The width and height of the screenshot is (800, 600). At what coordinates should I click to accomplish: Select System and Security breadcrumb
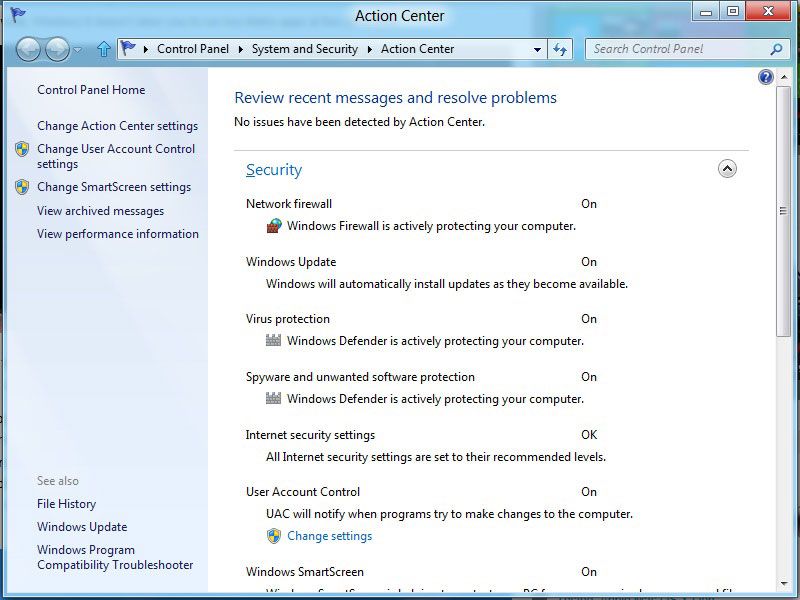(304, 49)
